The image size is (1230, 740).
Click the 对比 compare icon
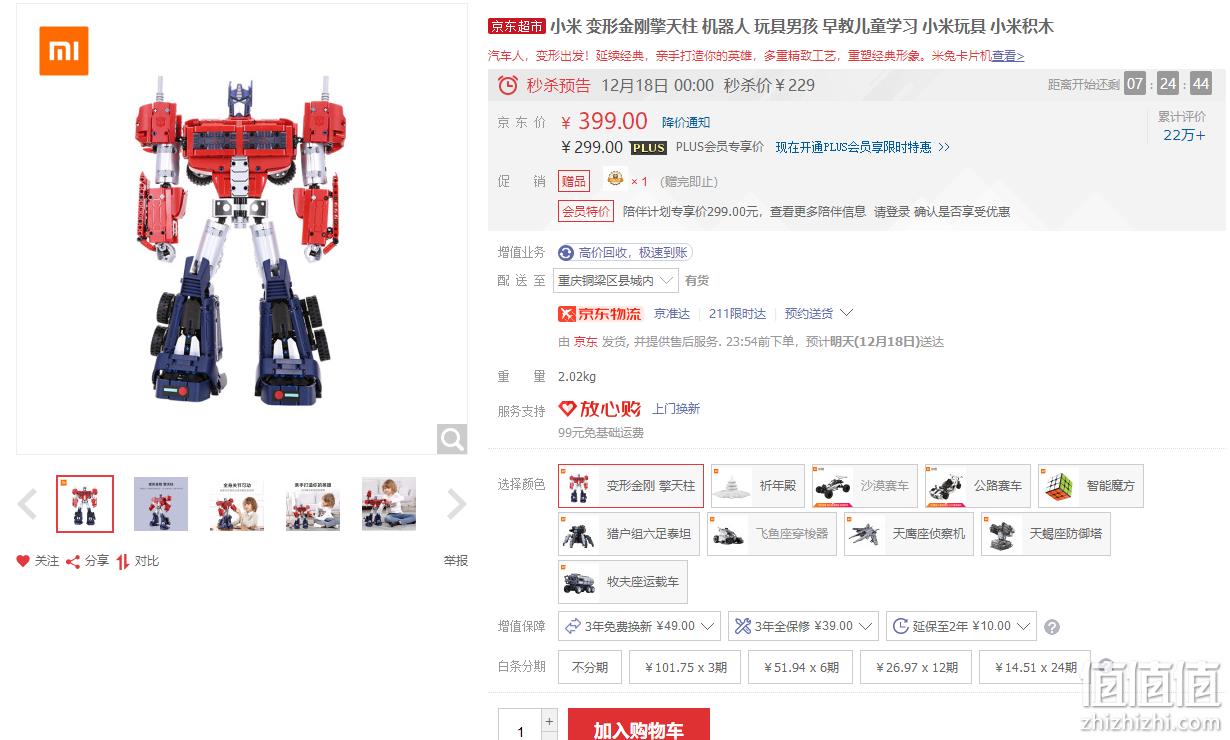[x=123, y=562]
